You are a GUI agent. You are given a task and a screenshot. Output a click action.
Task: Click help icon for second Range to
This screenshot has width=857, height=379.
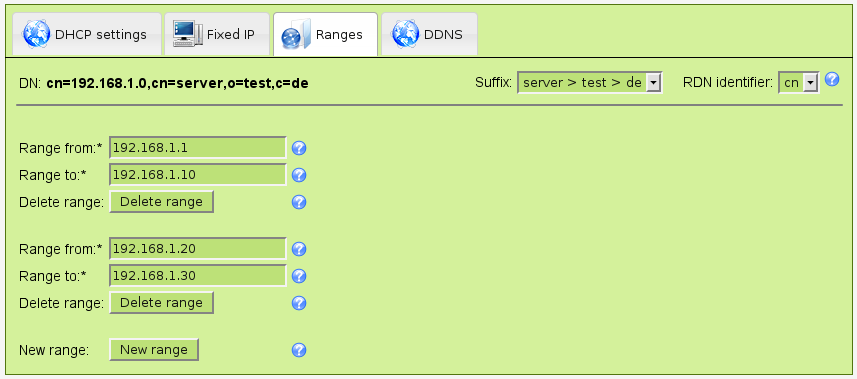click(298, 276)
